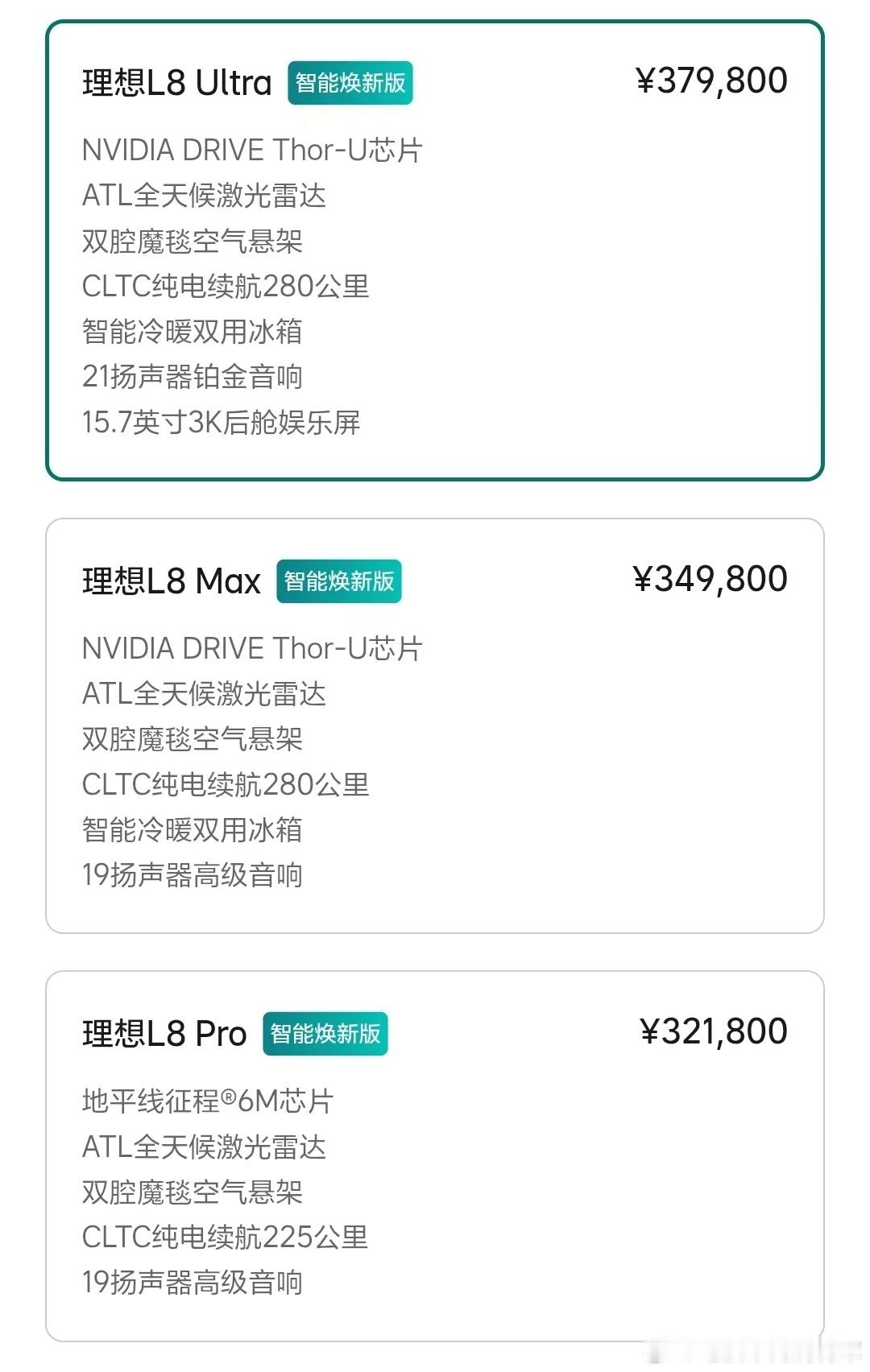Click 15.7英寸3K后舱娱乐屏 feature line
This screenshot has width=870, height=1372.
222,422
